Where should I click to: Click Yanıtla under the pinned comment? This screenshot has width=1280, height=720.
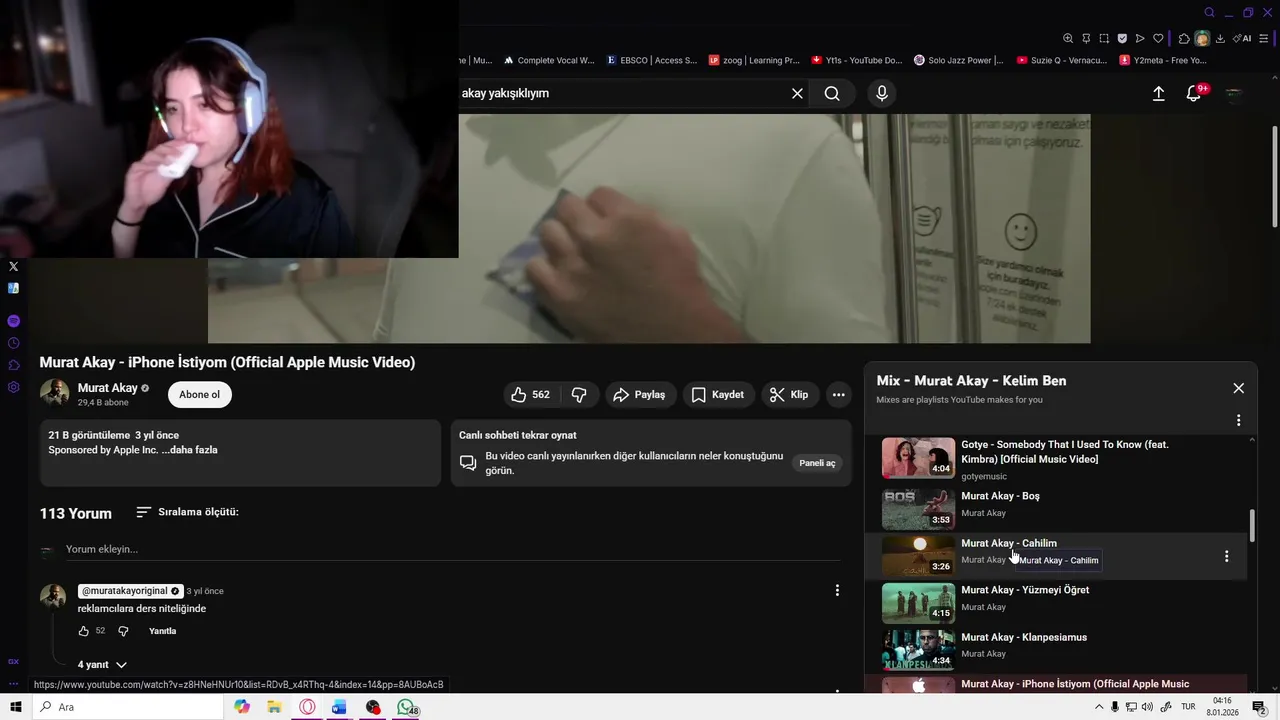[x=162, y=631]
